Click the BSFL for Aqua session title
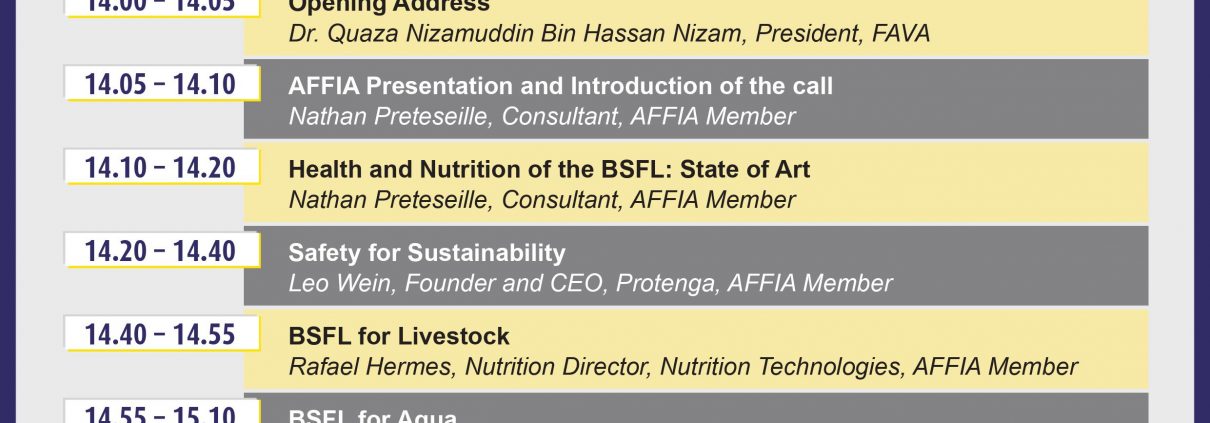The width and height of the screenshot is (1210, 423). (373, 416)
